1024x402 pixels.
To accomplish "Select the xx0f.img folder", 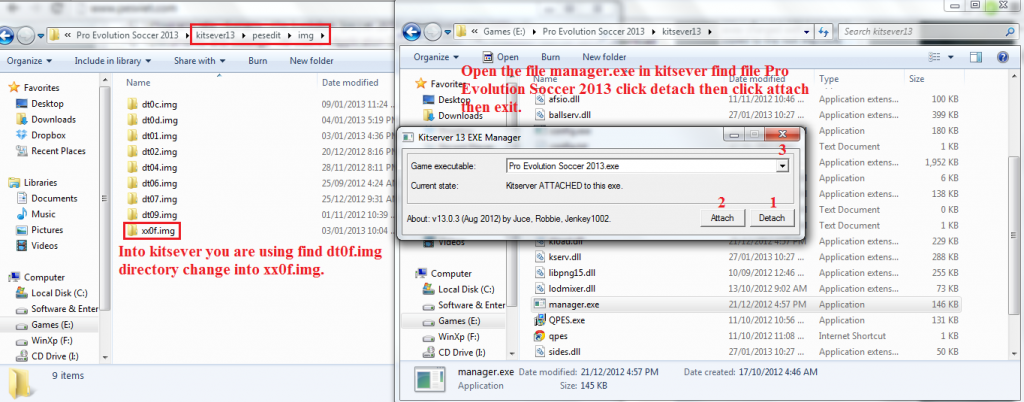I will point(152,230).
